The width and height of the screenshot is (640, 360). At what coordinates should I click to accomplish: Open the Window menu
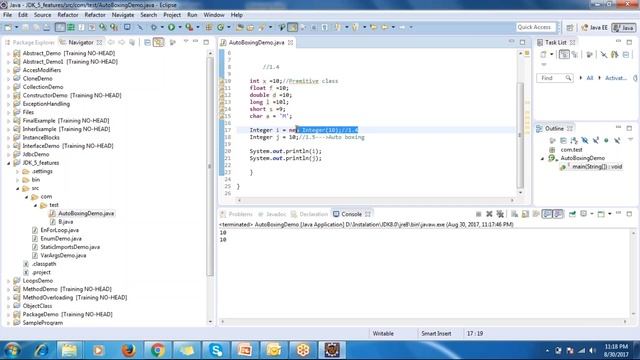click(214, 15)
